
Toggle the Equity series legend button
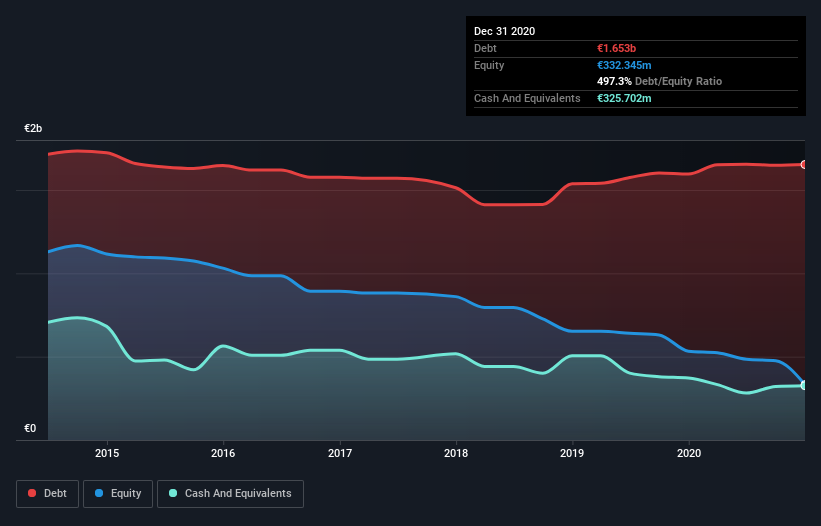(118, 494)
